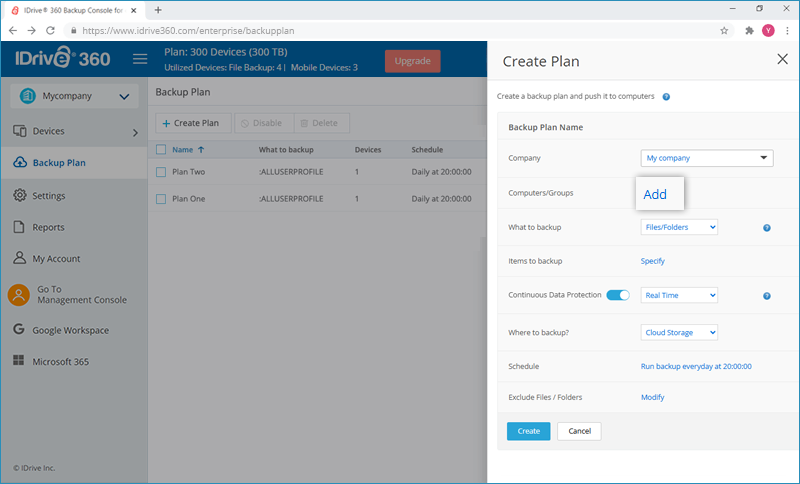Click the orange Management Console avatar icon

pos(19,295)
